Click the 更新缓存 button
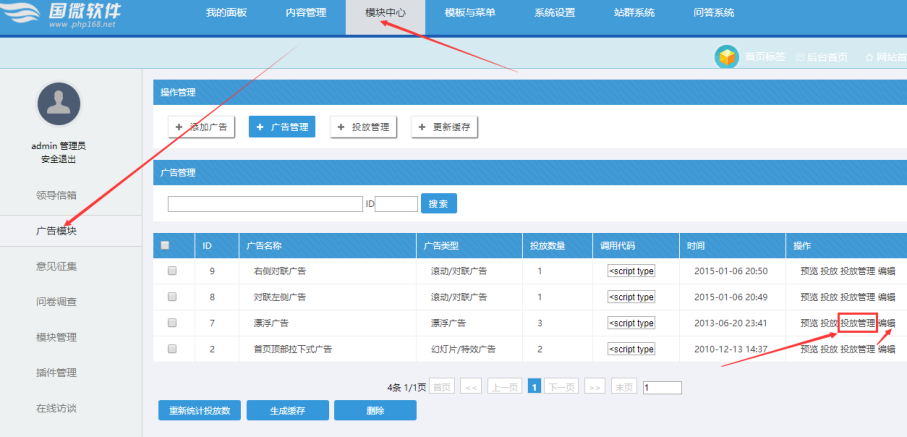Image resolution: width=907 pixels, height=437 pixels. (x=445, y=127)
